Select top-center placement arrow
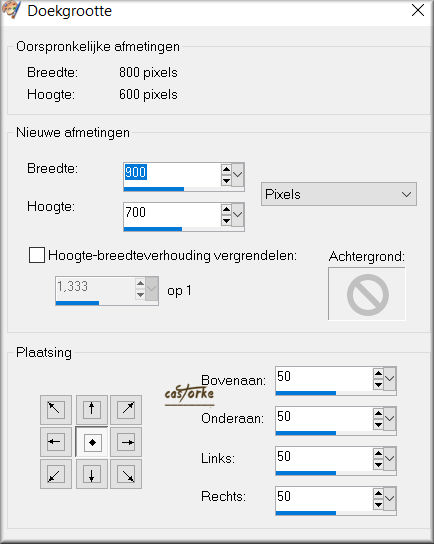 click(x=92, y=409)
